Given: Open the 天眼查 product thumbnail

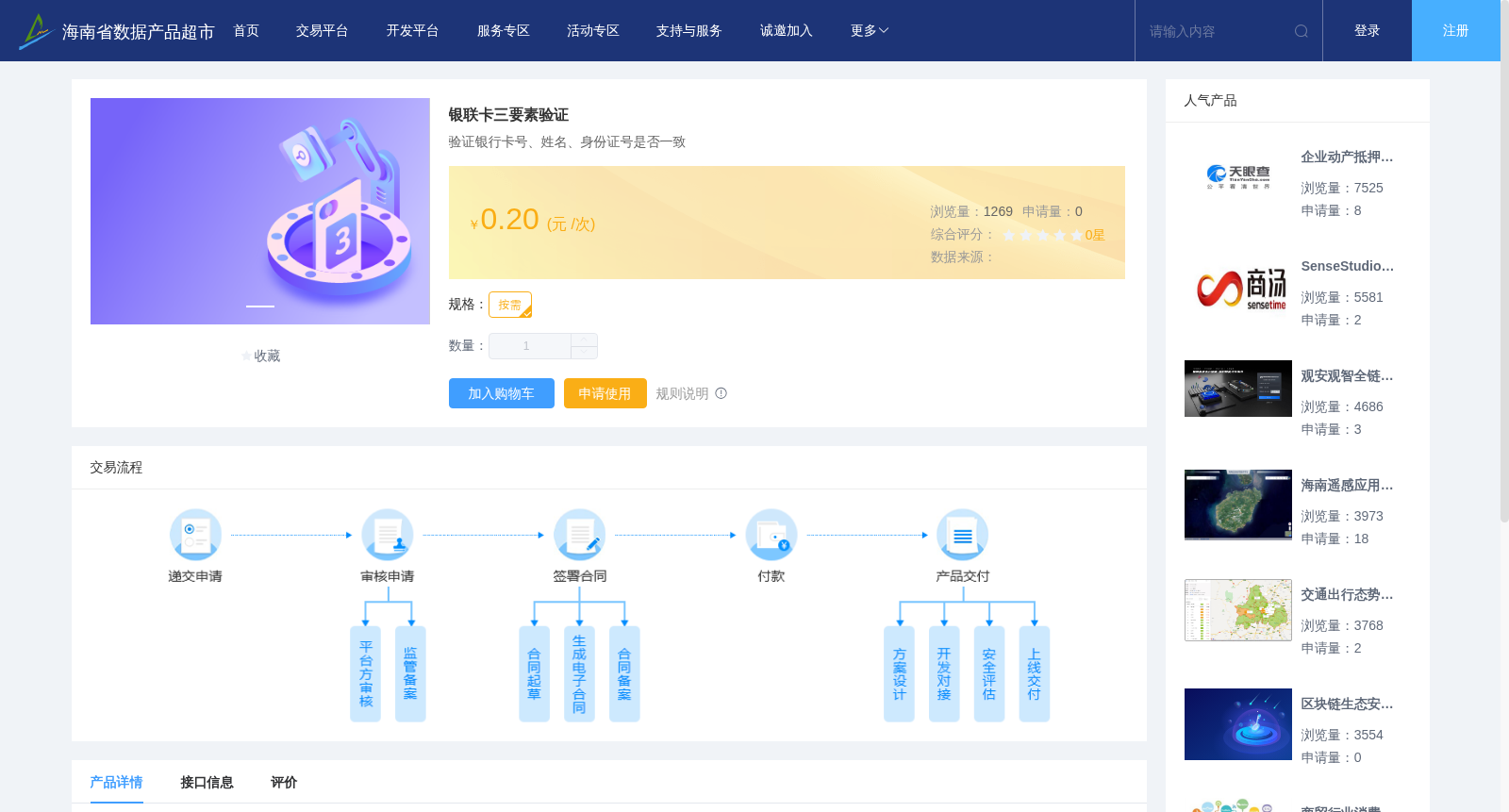Looking at the screenshot, I should click(x=1238, y=177).
